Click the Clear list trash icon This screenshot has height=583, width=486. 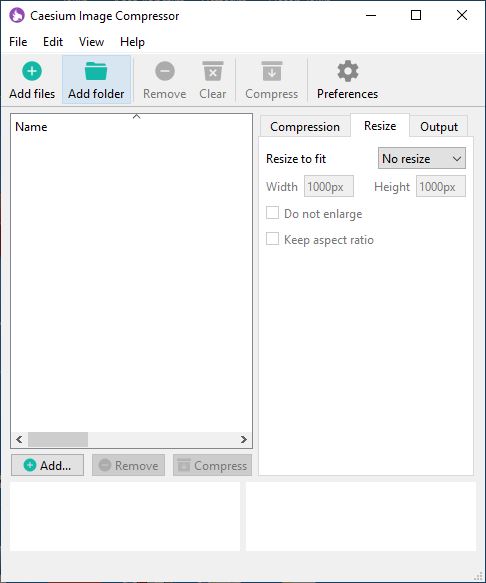pyautogui.click(x=213, y=71)
